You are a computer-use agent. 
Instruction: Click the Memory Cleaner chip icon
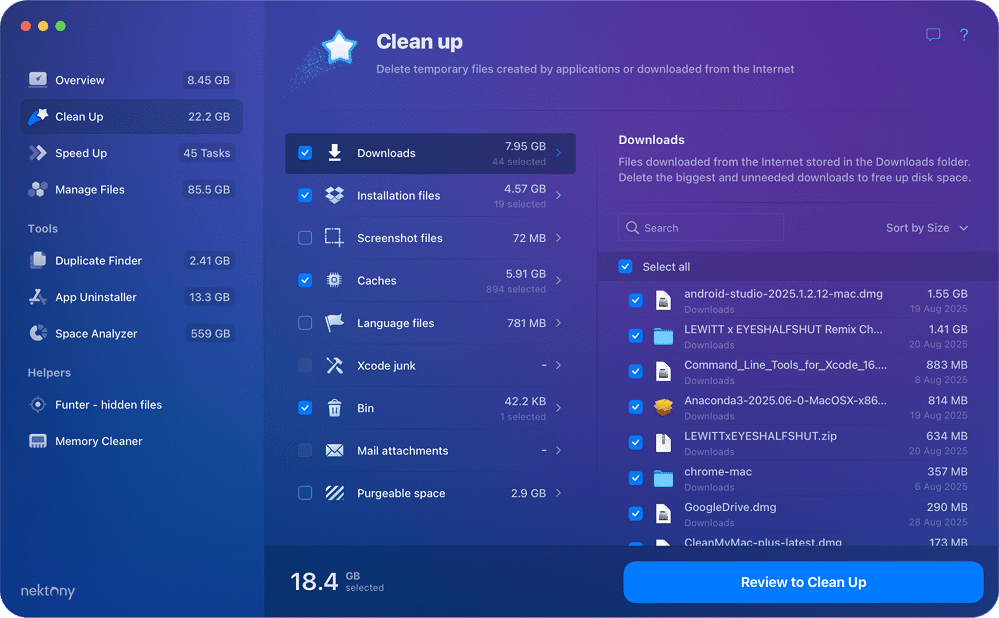click(x=38, y=441)
